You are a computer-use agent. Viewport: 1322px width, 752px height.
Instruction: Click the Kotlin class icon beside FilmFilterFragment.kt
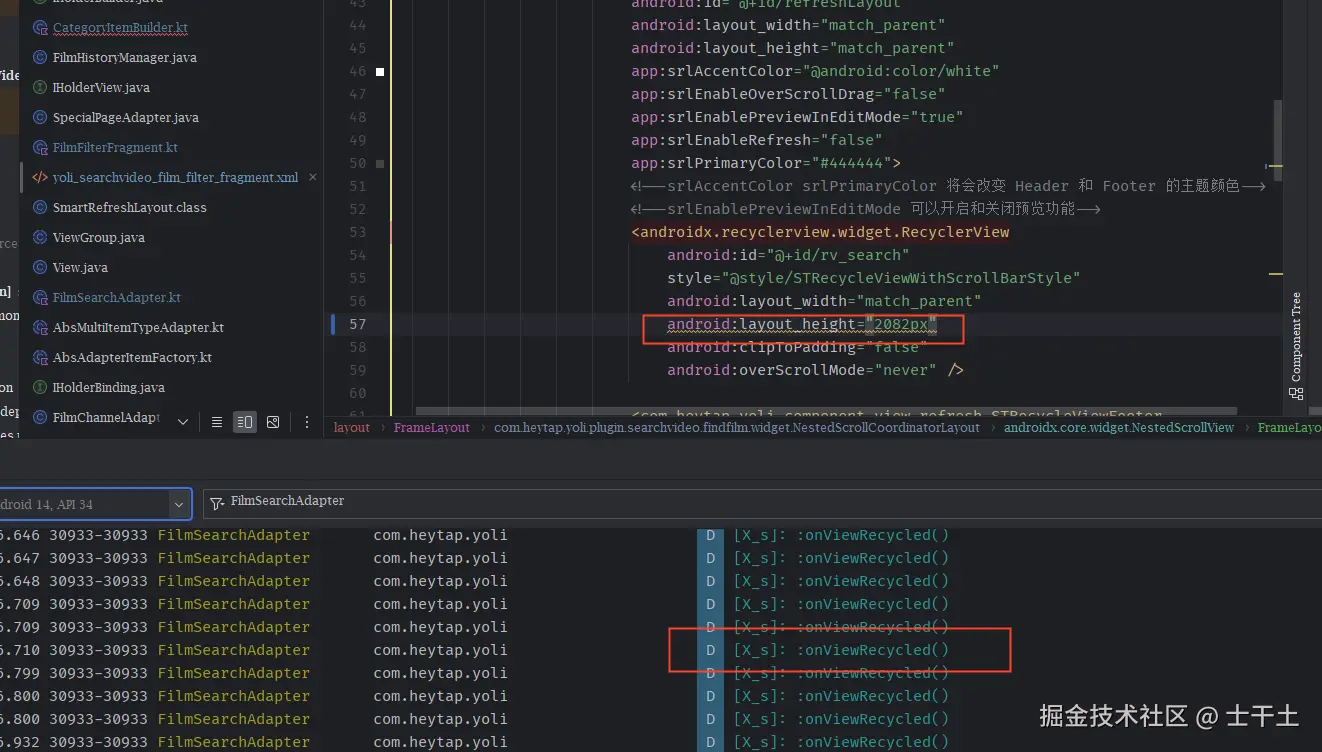pos(40,147)
